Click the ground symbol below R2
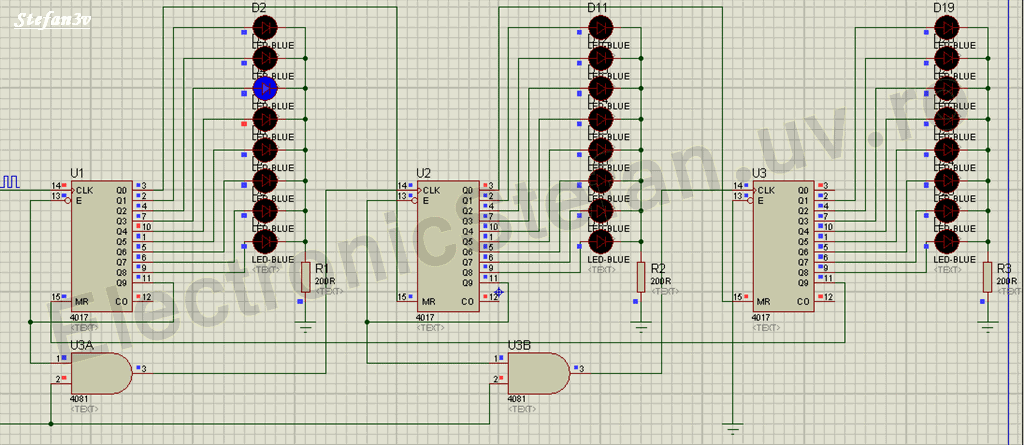The image size is (1024, 445). (641, 324)
